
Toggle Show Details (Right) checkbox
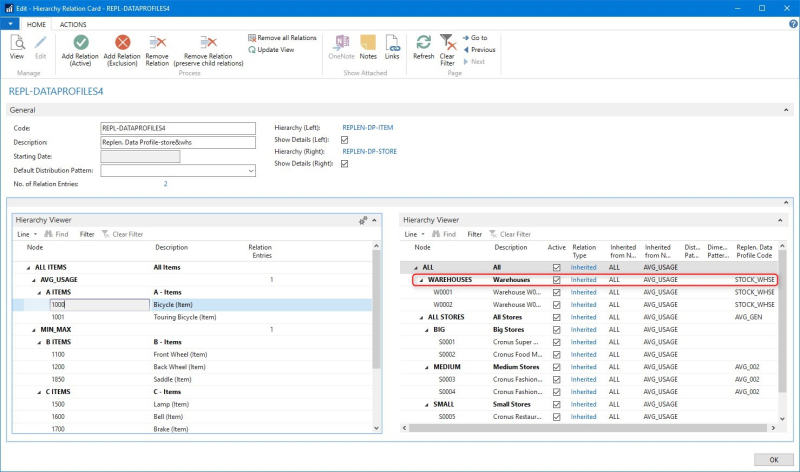tap(345, 164)
